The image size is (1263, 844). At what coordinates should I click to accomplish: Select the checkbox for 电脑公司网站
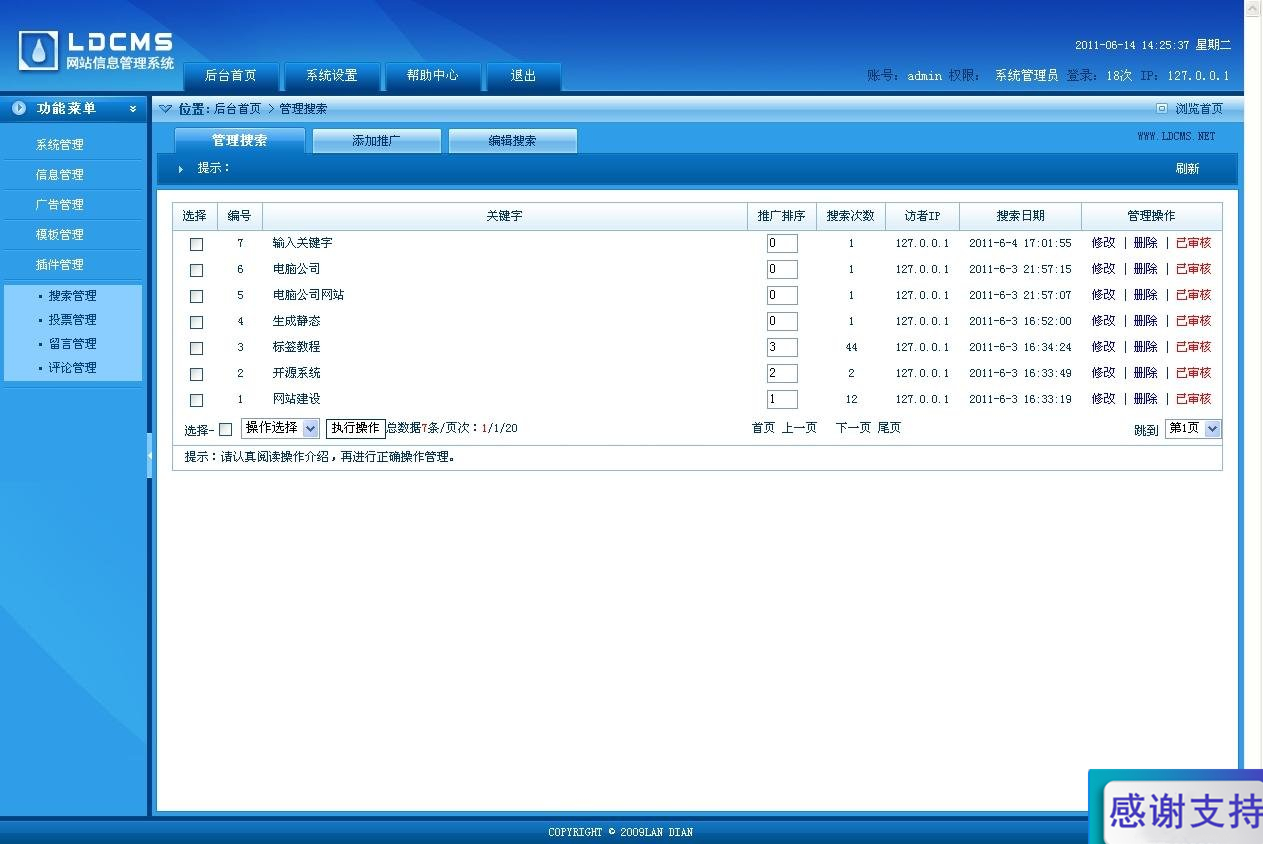[x=196, y=296]
